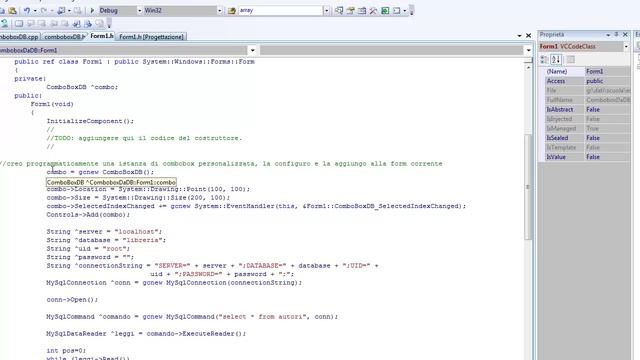Click the 'Controls->Add(combo);' line
The width and height of the screenshot is (640, 360).
click(x=88, y=215)
